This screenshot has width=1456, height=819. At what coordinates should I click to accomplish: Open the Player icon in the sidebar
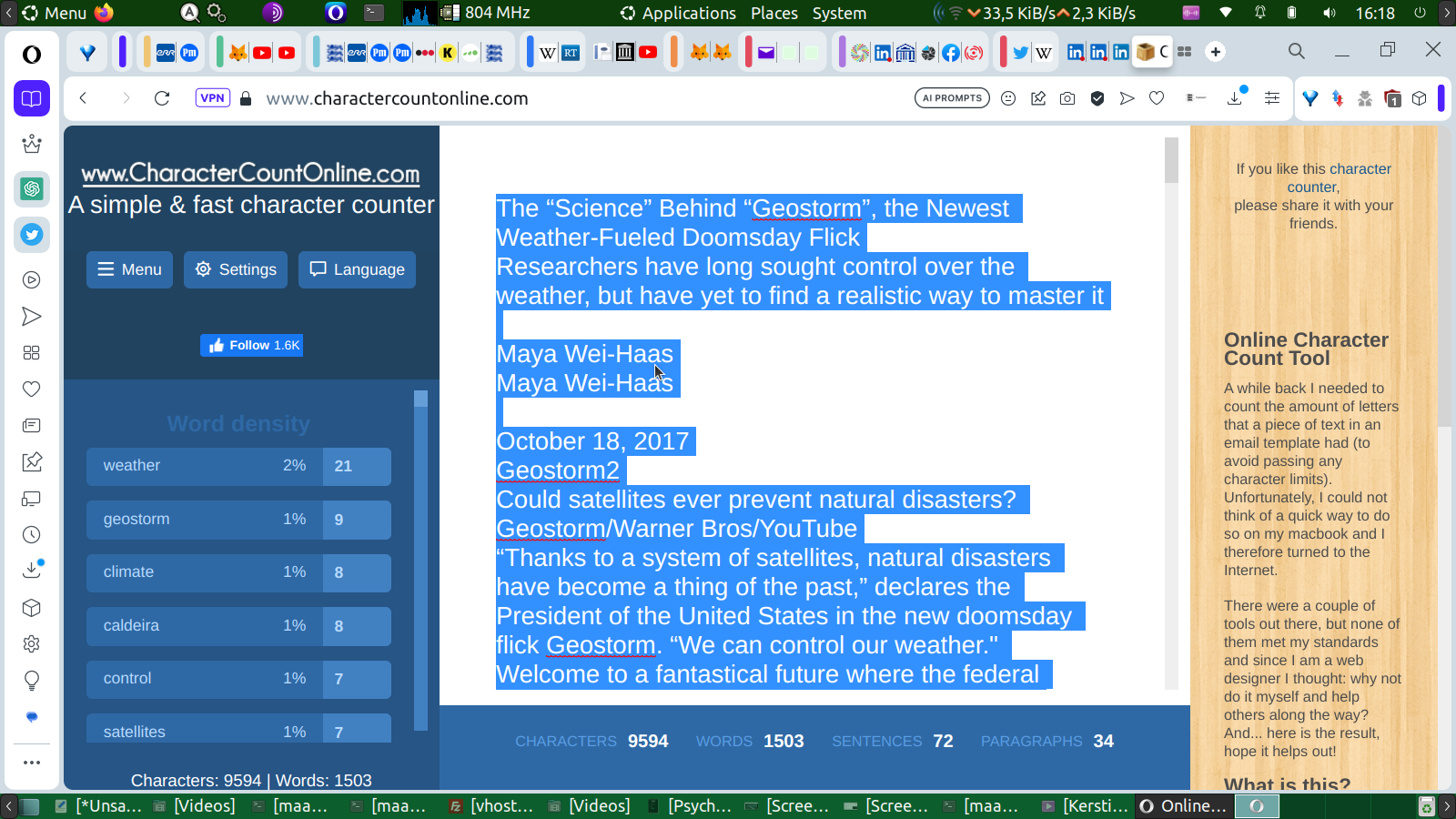(32, 280)
